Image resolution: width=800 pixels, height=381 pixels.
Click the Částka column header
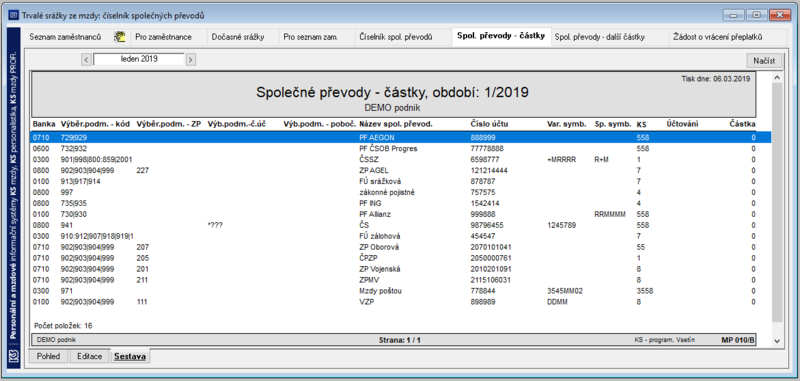(743, 124)
